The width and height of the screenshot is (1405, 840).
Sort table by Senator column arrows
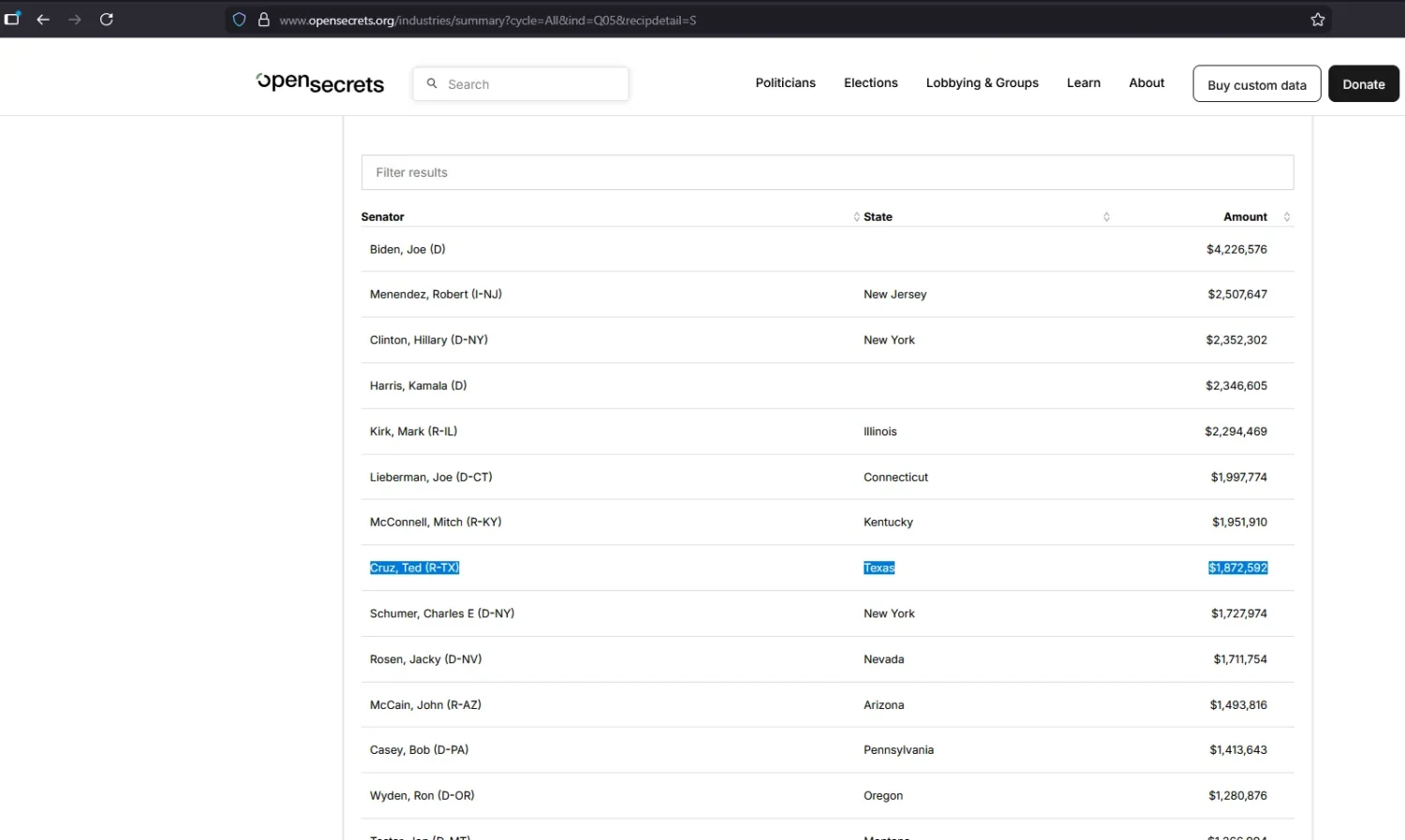(856, 216)
